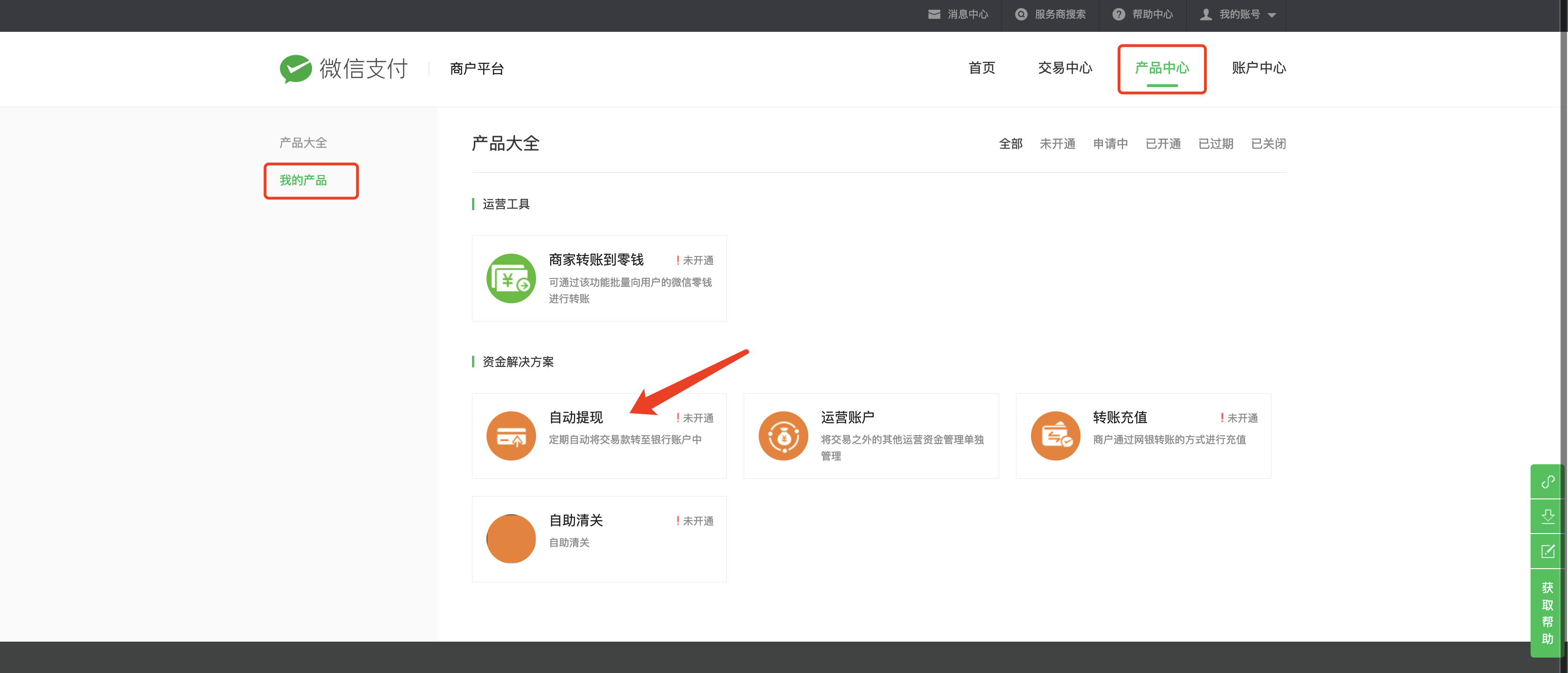Click the edit feedback icon in the floating sidebar
This screenshot has height=673, width=1568.
pyautogui.click(x=1547, y=552)
